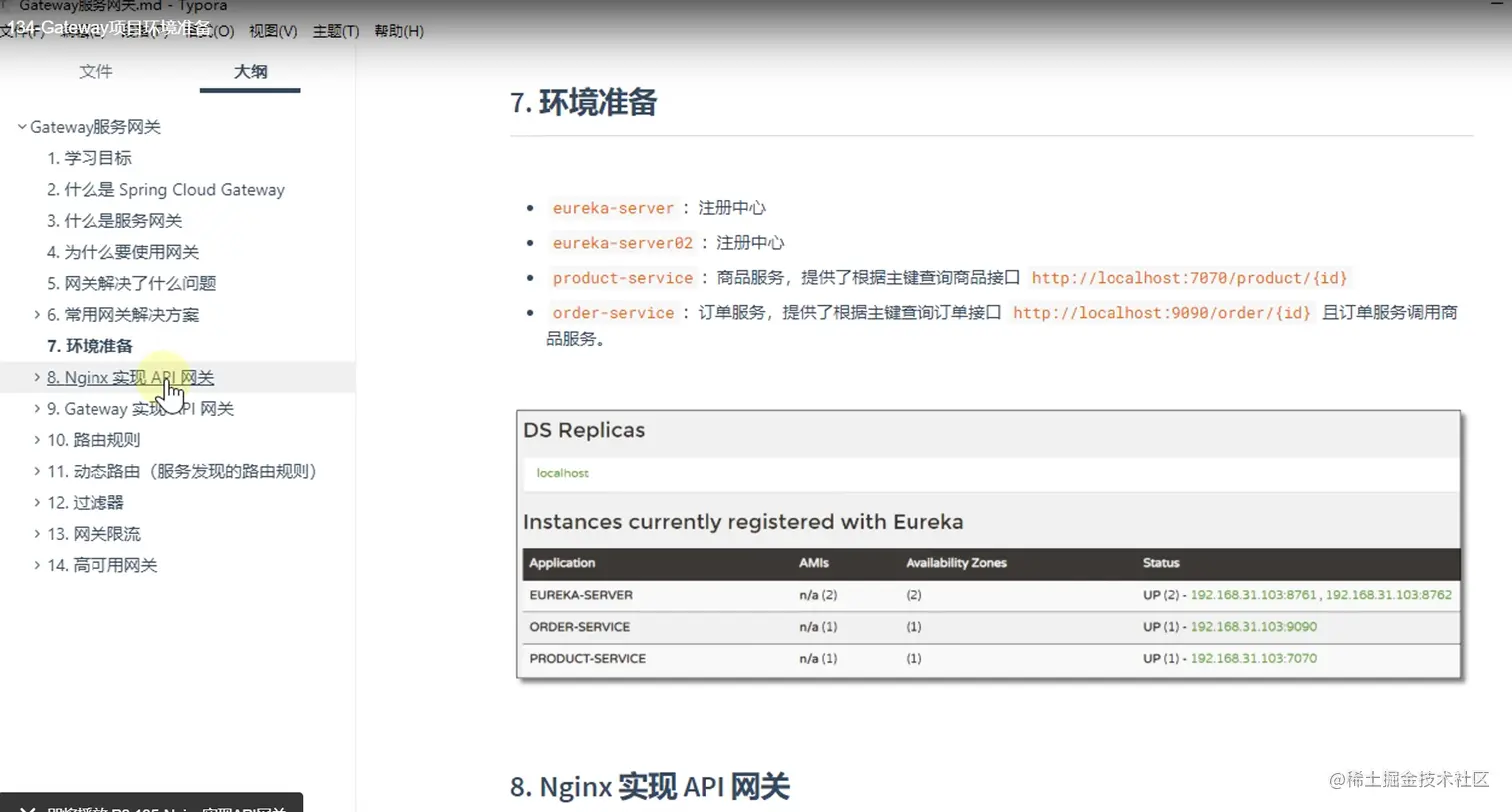Expand chevron beside 11. 动态路由
This screenshot has width=1512, height=812.
pyautogui.click(x=38, y=471)
